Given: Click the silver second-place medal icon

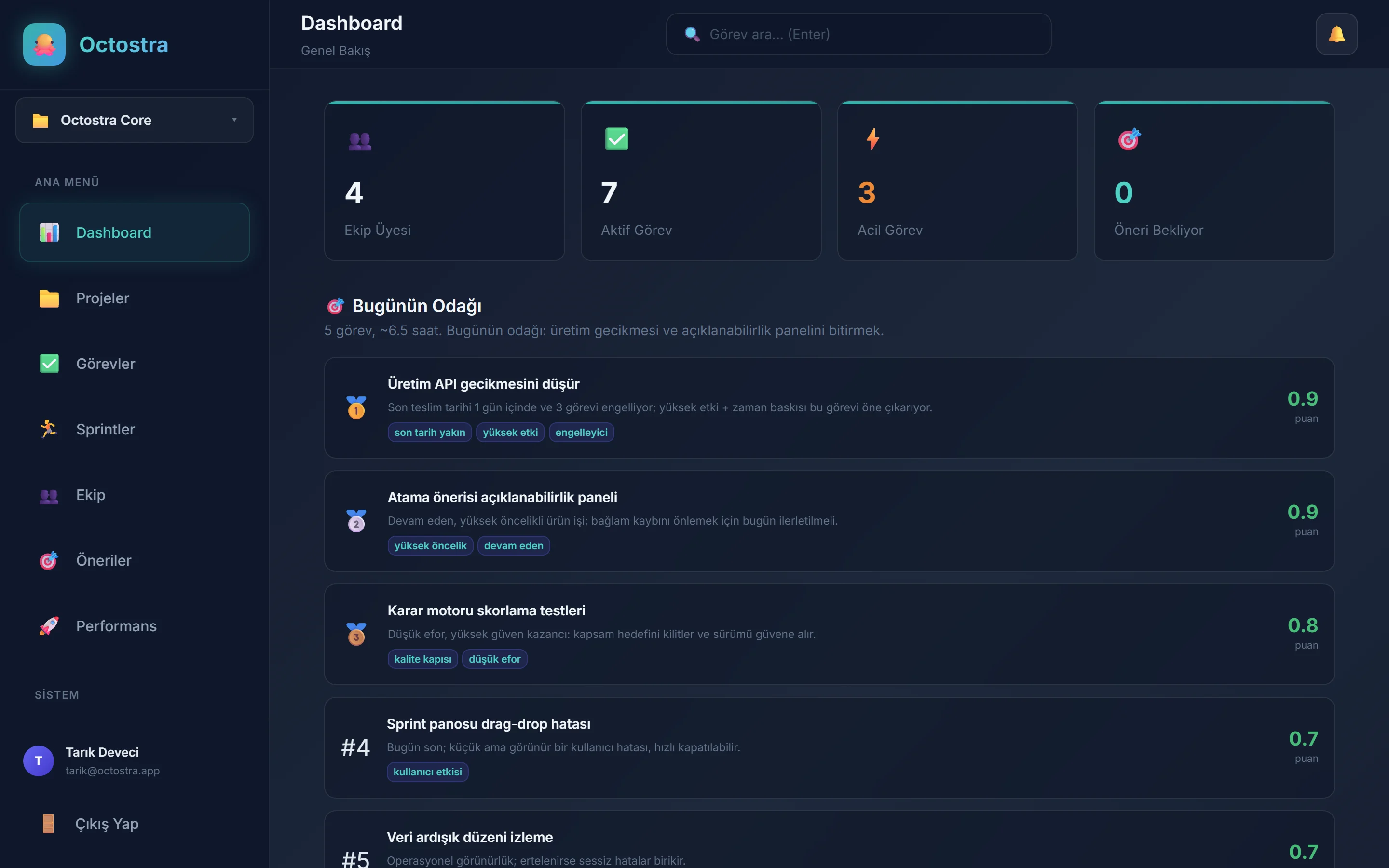Looking at the screenshot, I should click(x=356, y=521).
